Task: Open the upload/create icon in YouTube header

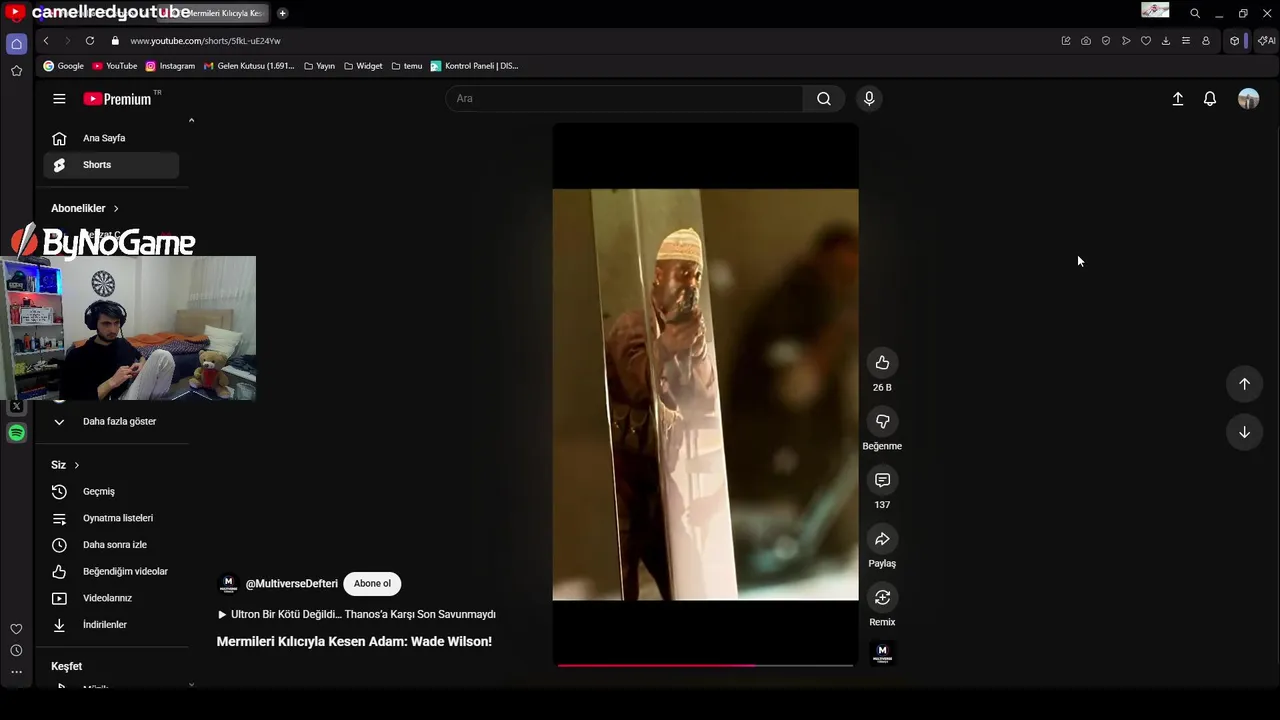Action: 1178,99
